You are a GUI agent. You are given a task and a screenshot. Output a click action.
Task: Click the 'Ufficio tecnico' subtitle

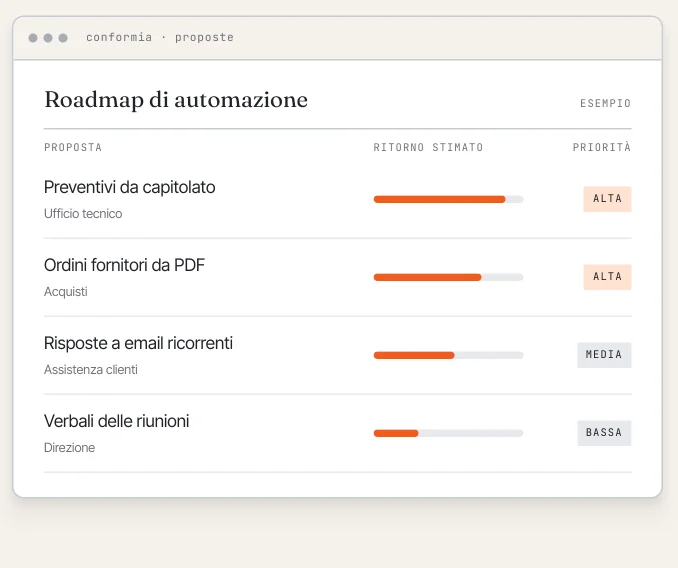pyautogui.click(x=83, y=214)
